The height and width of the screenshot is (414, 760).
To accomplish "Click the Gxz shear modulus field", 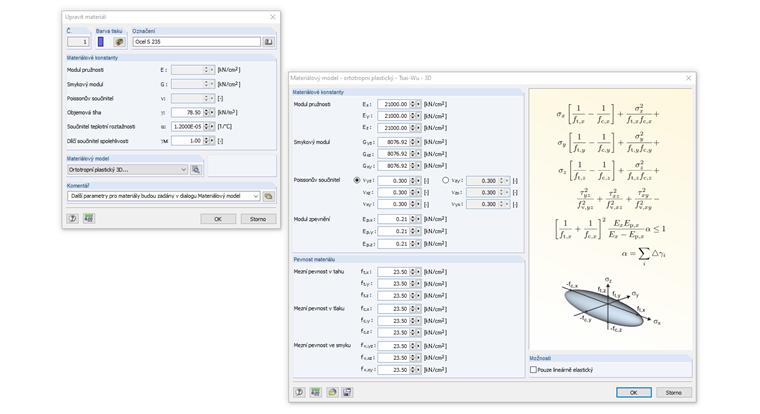I will [x=394, y=154].
